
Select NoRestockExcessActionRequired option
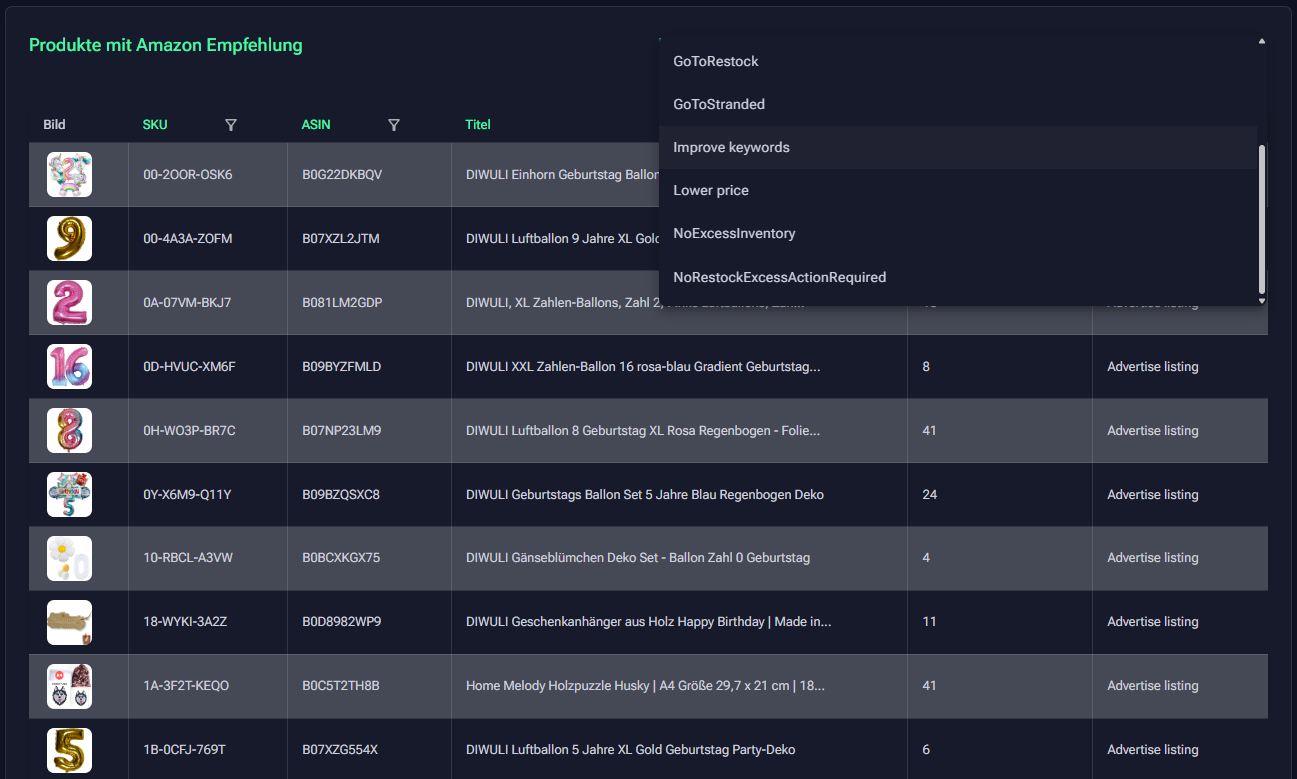pyautogui.click(x=779, y=277)
